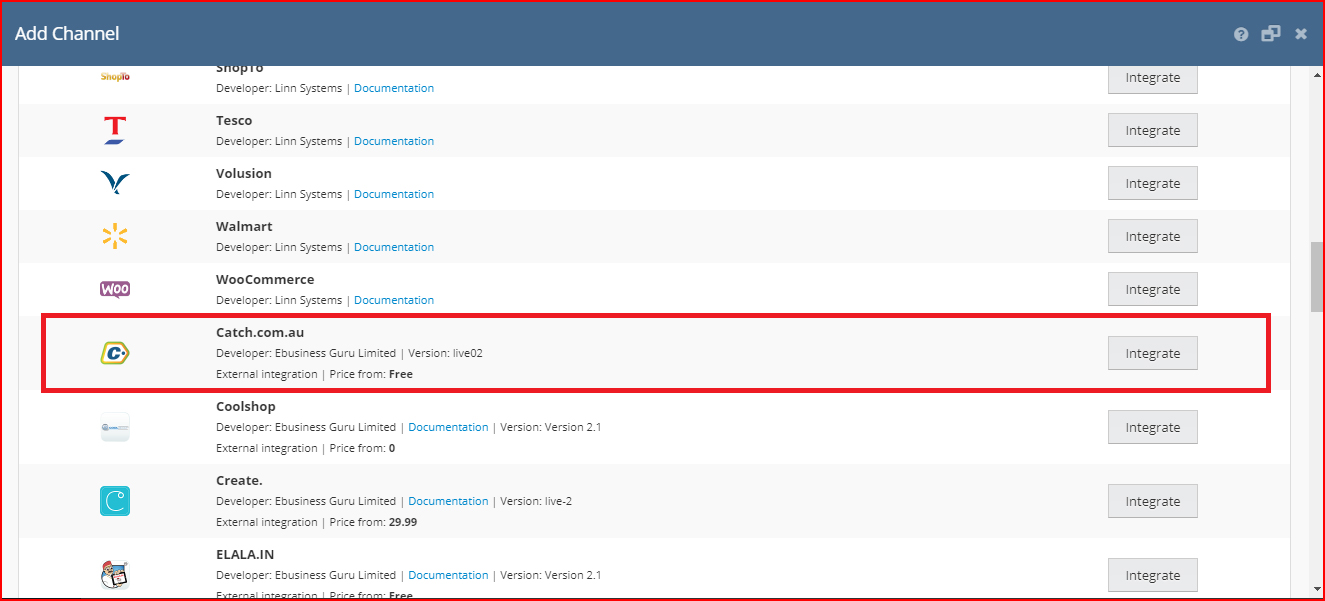This screenshot has height=601, width=1325.
Task: Integrate the Tesco channel
Action: pyautogui.click(x=1153, y=130)
